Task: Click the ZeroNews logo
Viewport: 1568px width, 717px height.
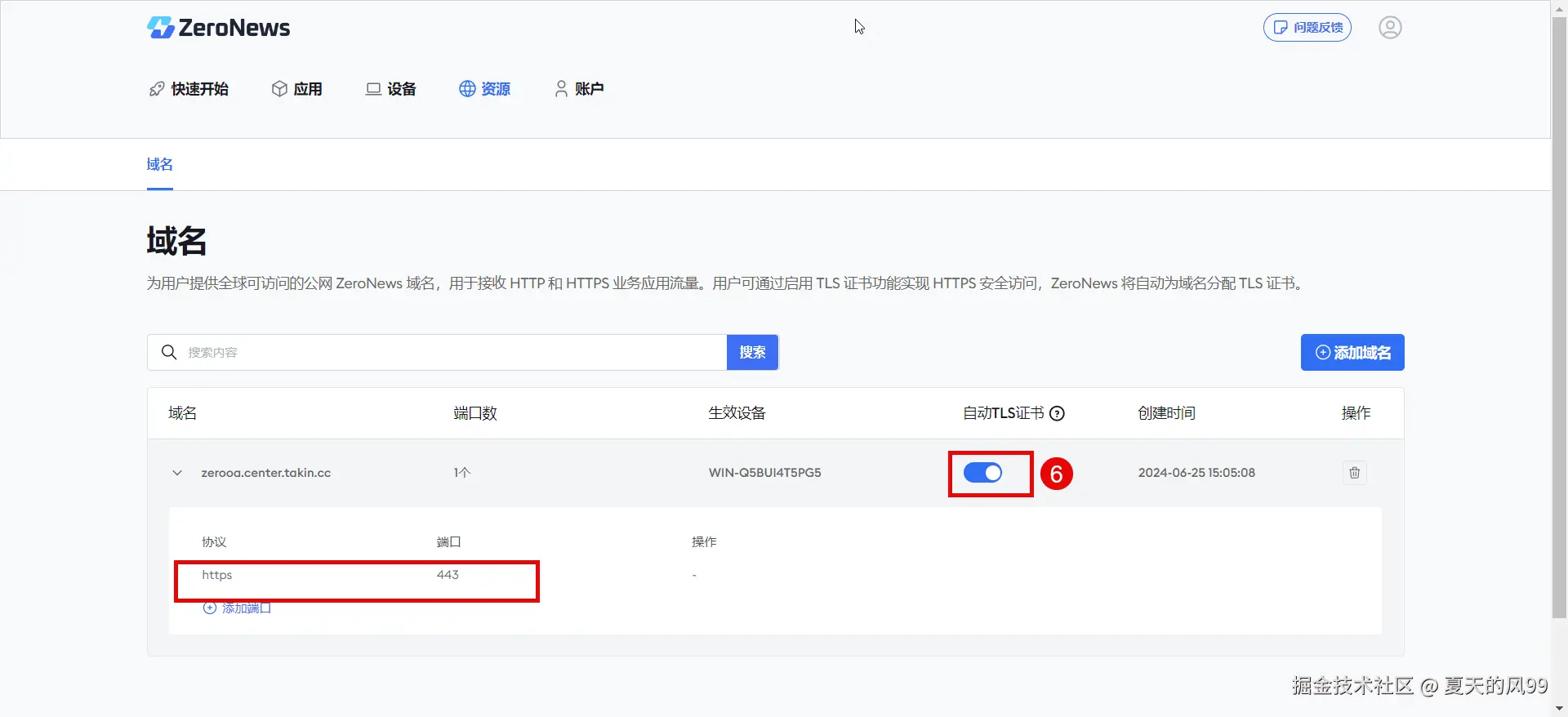Action: coord(218,28)
